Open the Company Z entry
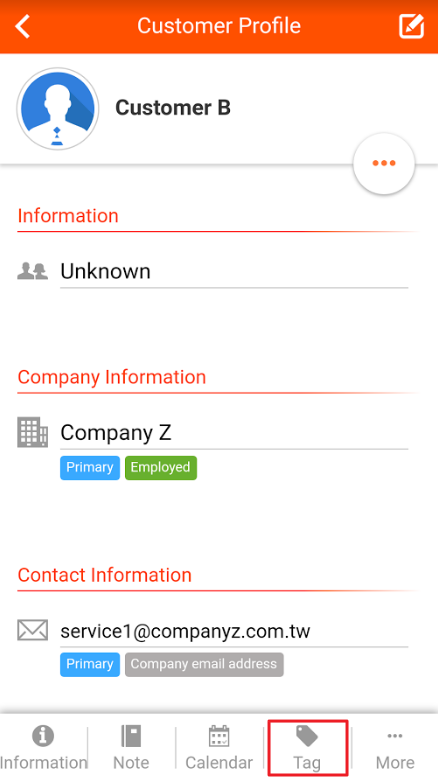Screen dimensions: 438x781 [x=234, y=433]
